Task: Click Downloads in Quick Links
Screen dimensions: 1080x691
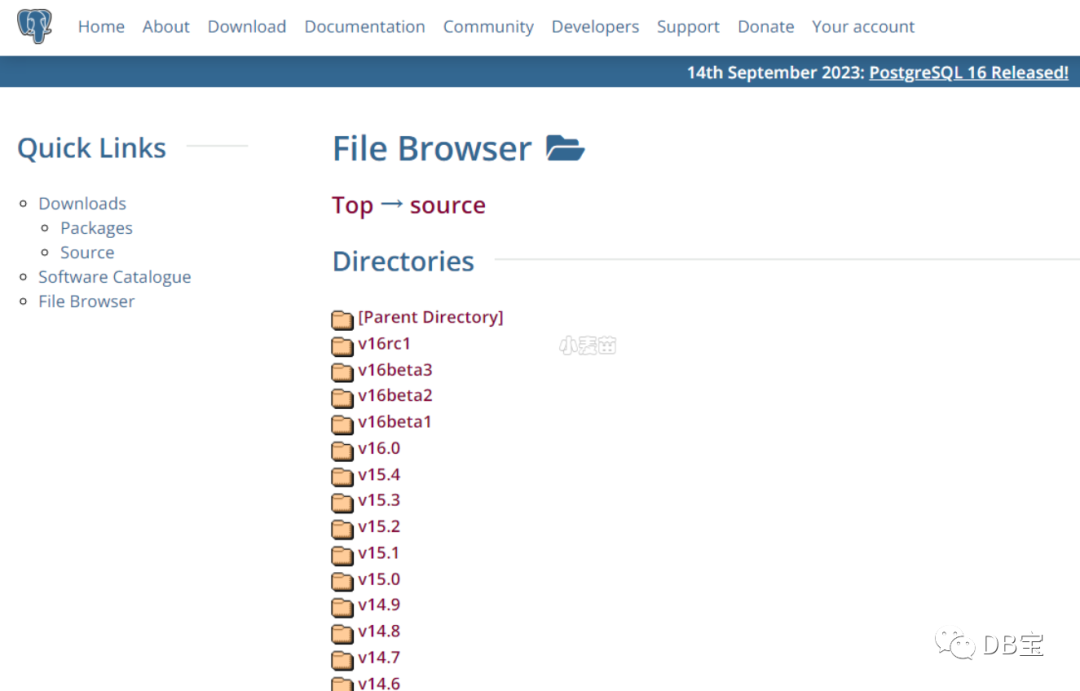Action: (x=82, y=203)
